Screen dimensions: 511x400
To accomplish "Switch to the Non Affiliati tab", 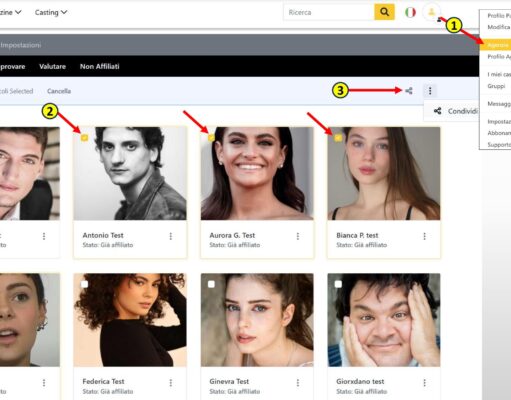I will [100, 66].
